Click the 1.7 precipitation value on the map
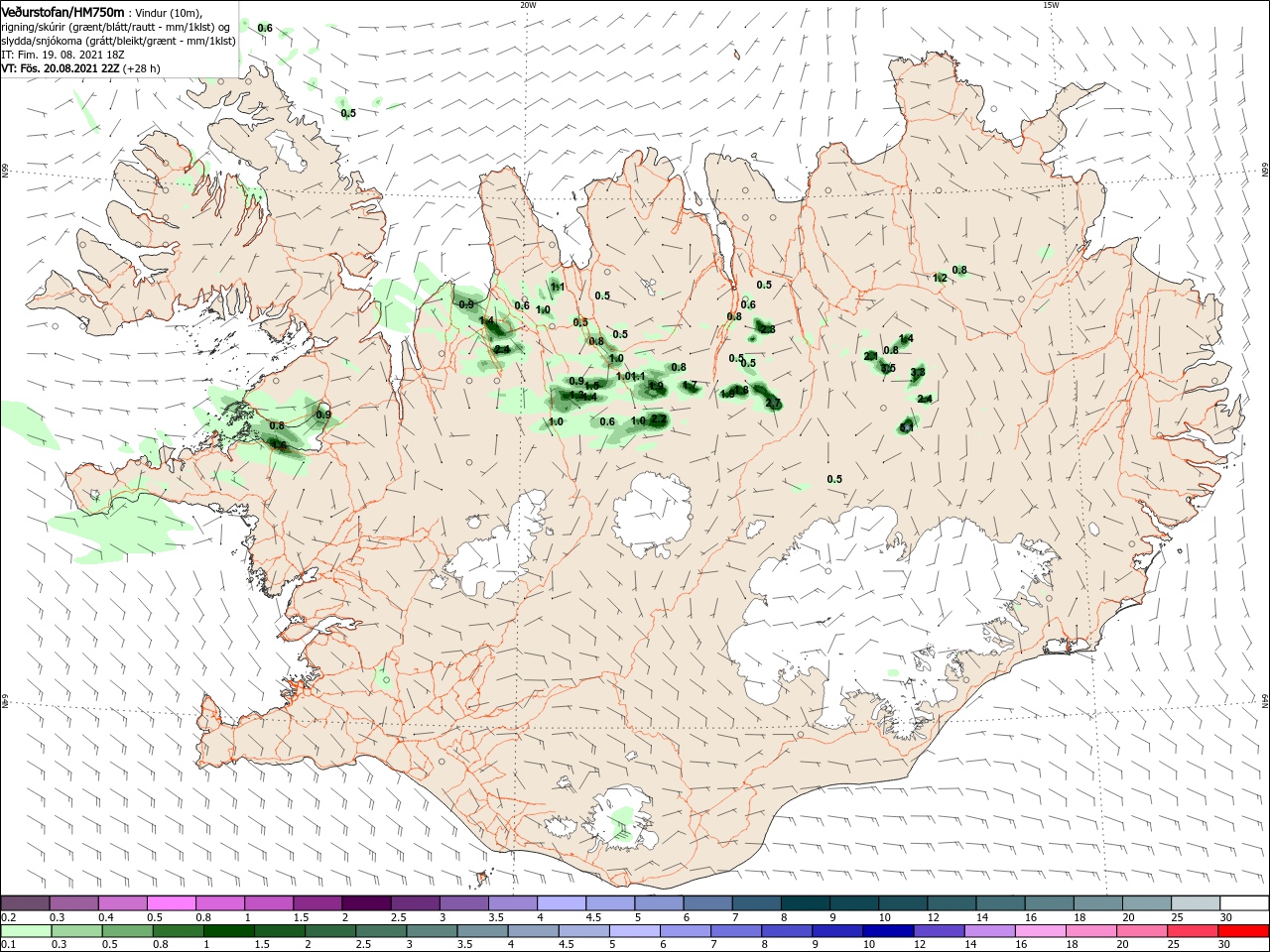The width and height of the screenshot is (1270, 952). point(691,386)
